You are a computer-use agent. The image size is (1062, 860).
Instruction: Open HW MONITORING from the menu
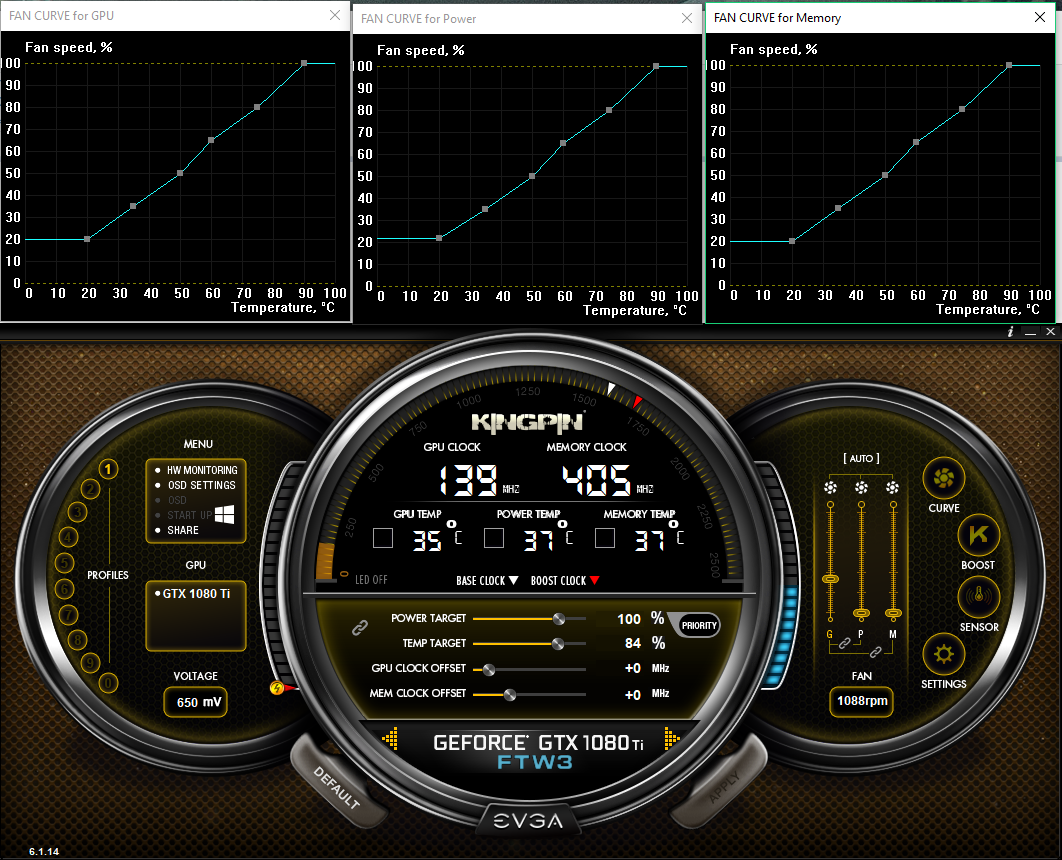(x=202, y=470)
